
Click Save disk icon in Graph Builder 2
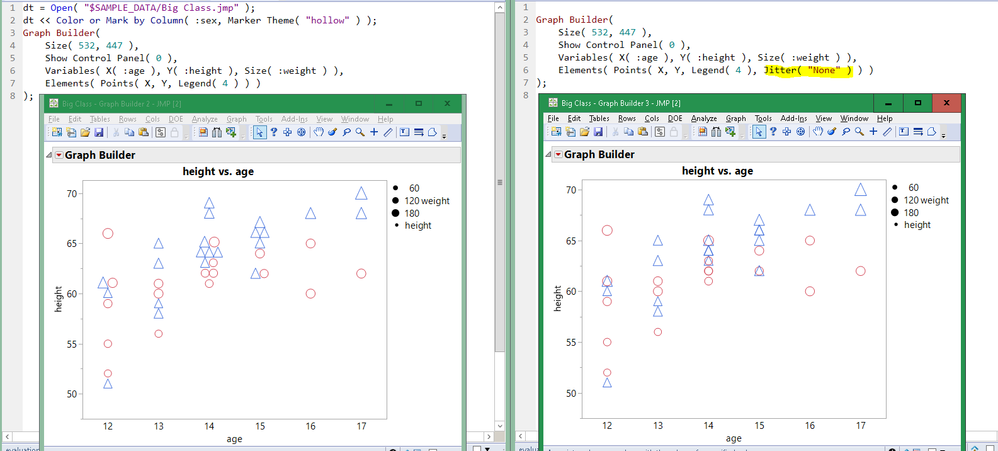click(99, 132)
